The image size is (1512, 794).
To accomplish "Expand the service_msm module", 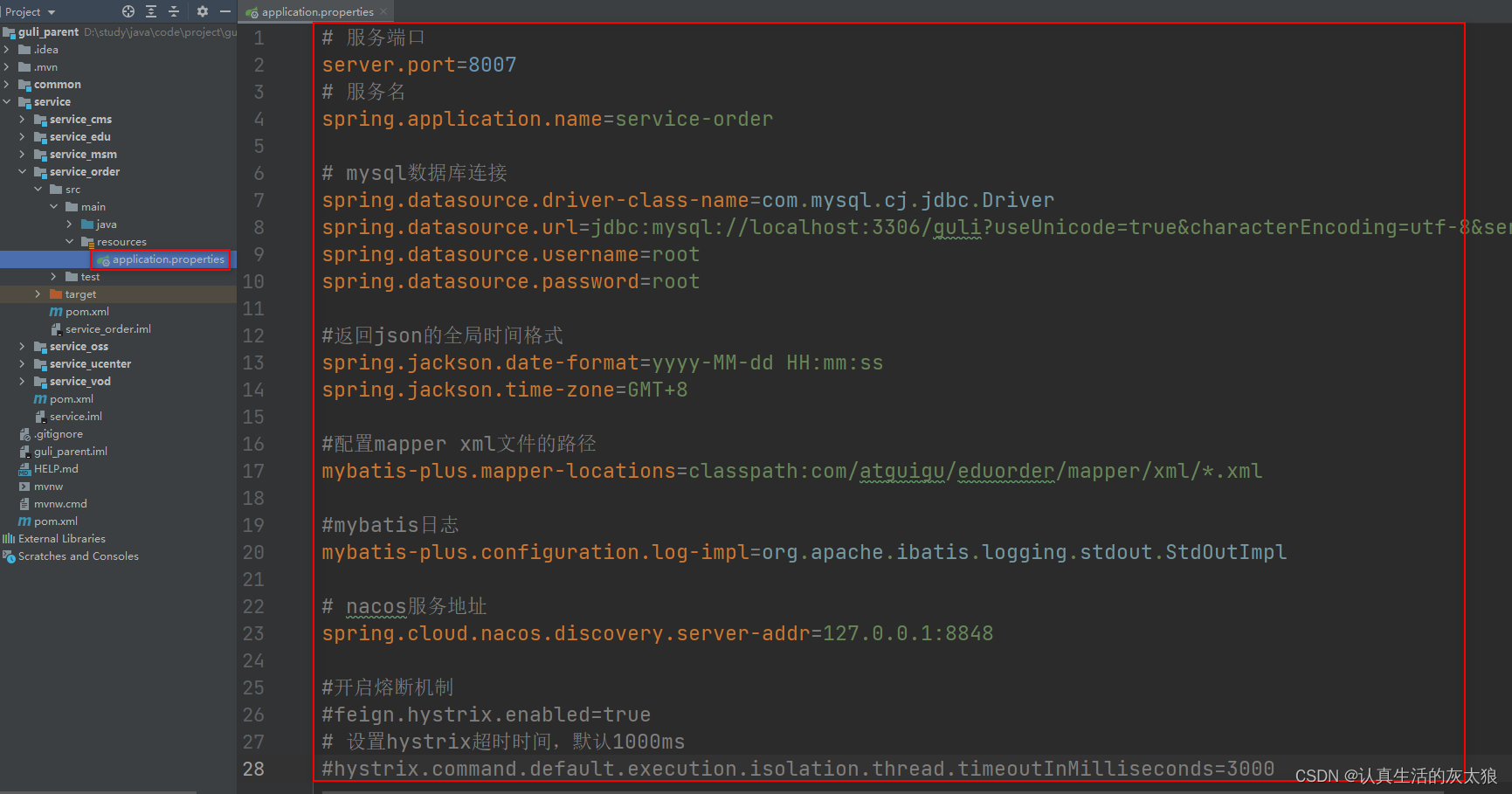I will coord(23,155).
